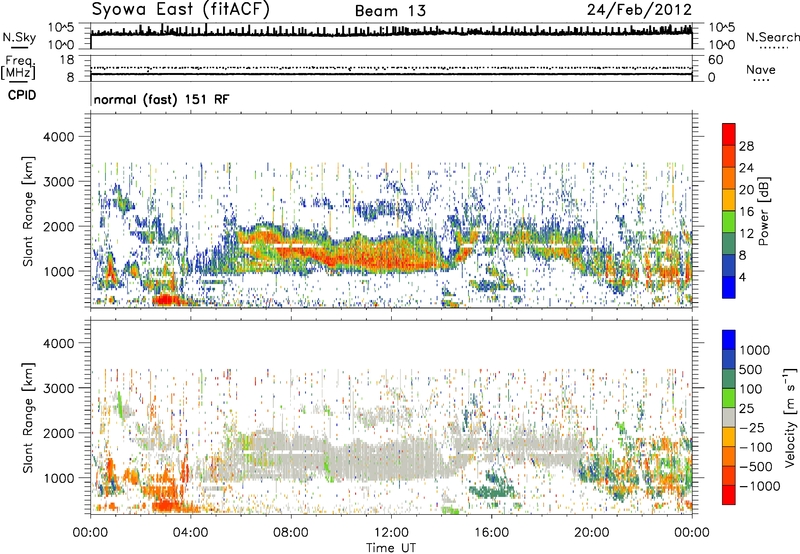800x554 pixels.
Task: Click the "Beam 13" heading
Action: click(x=390, y=11)
